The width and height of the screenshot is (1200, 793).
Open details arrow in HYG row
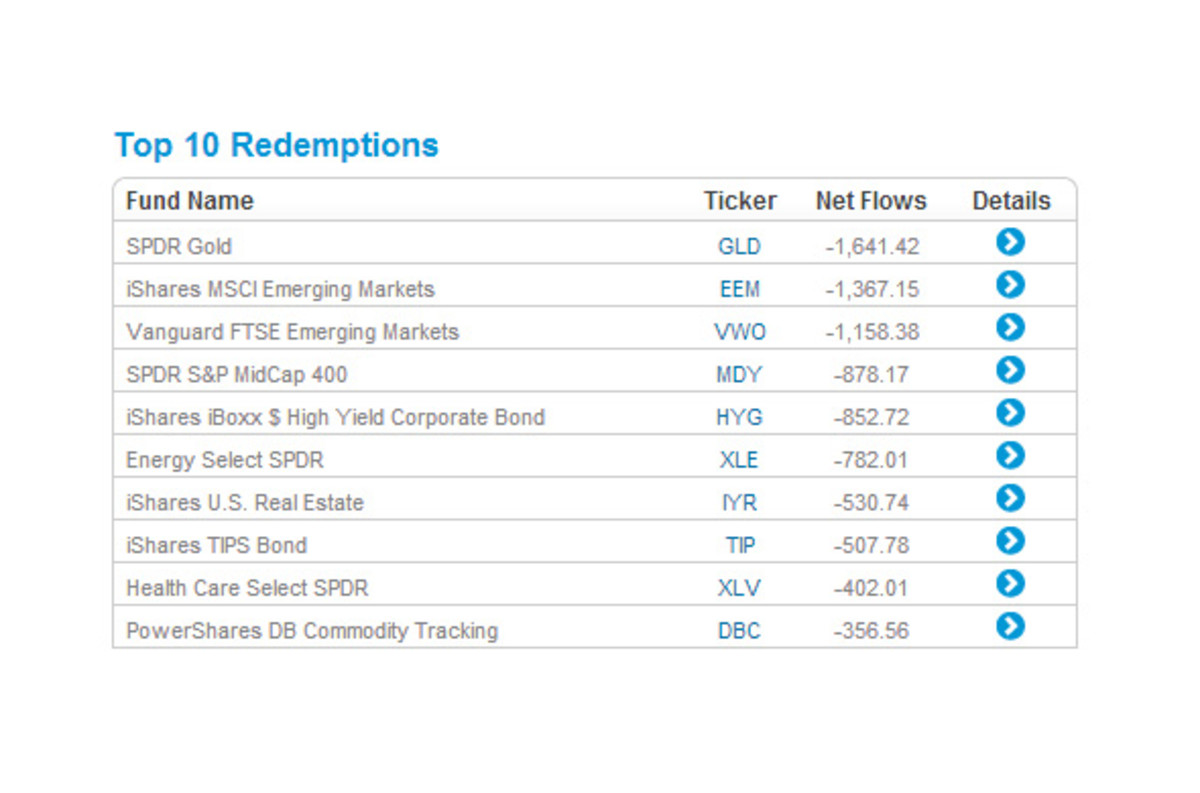click(1010, 412)
